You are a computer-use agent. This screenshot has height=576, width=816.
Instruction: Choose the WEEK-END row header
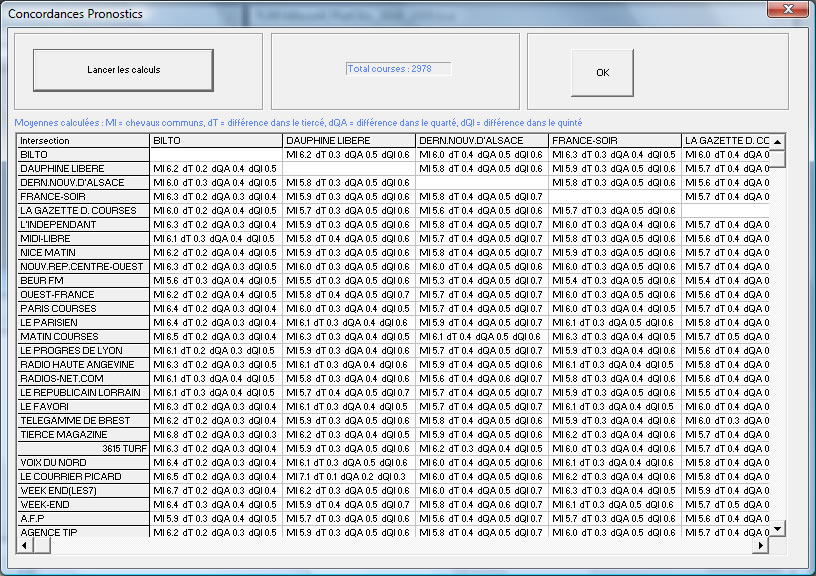pyautogui.click(x=83, y=505)
